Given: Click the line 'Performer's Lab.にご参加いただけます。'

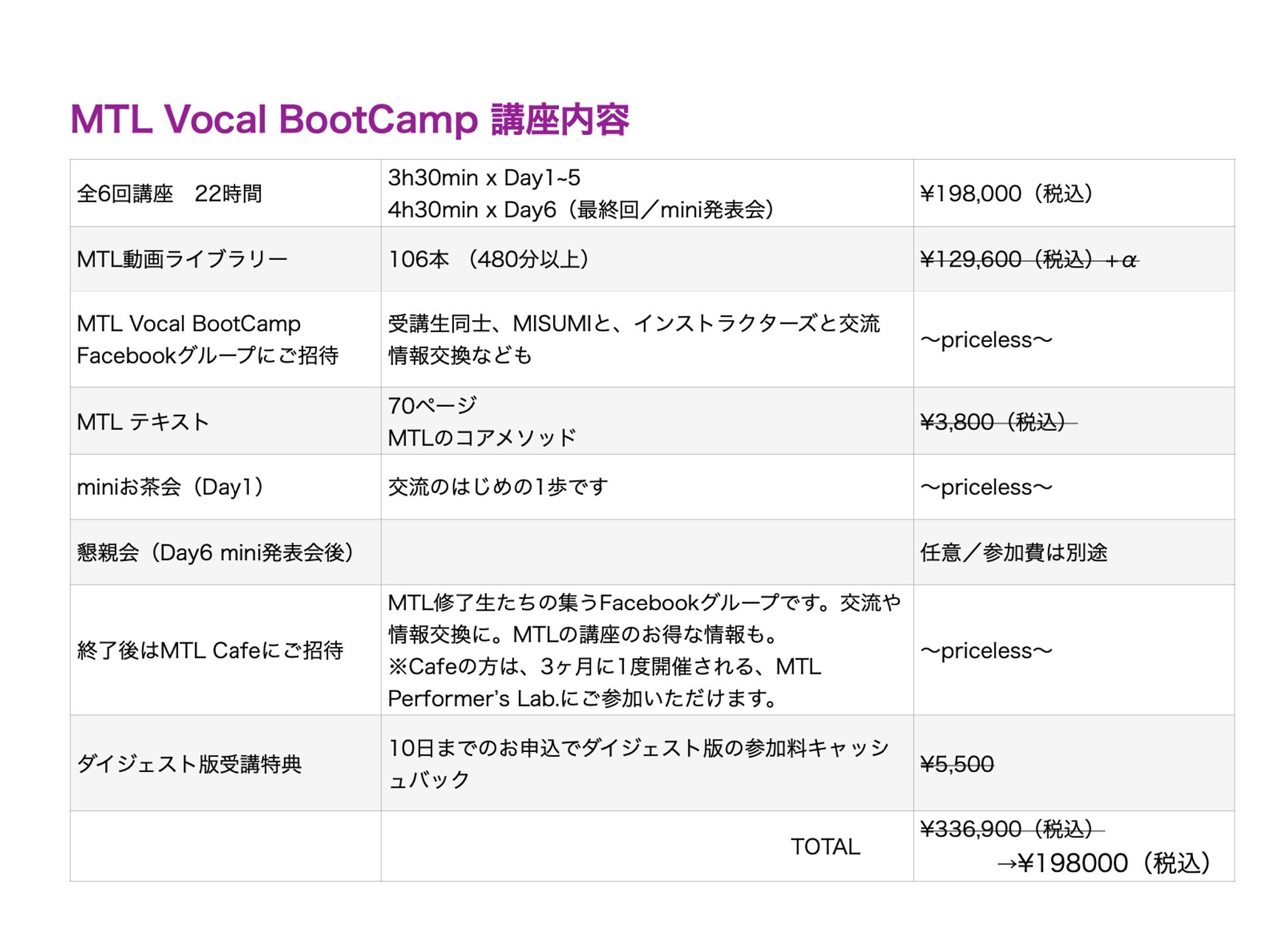Looking at the screenshot, I should [583, 699].
